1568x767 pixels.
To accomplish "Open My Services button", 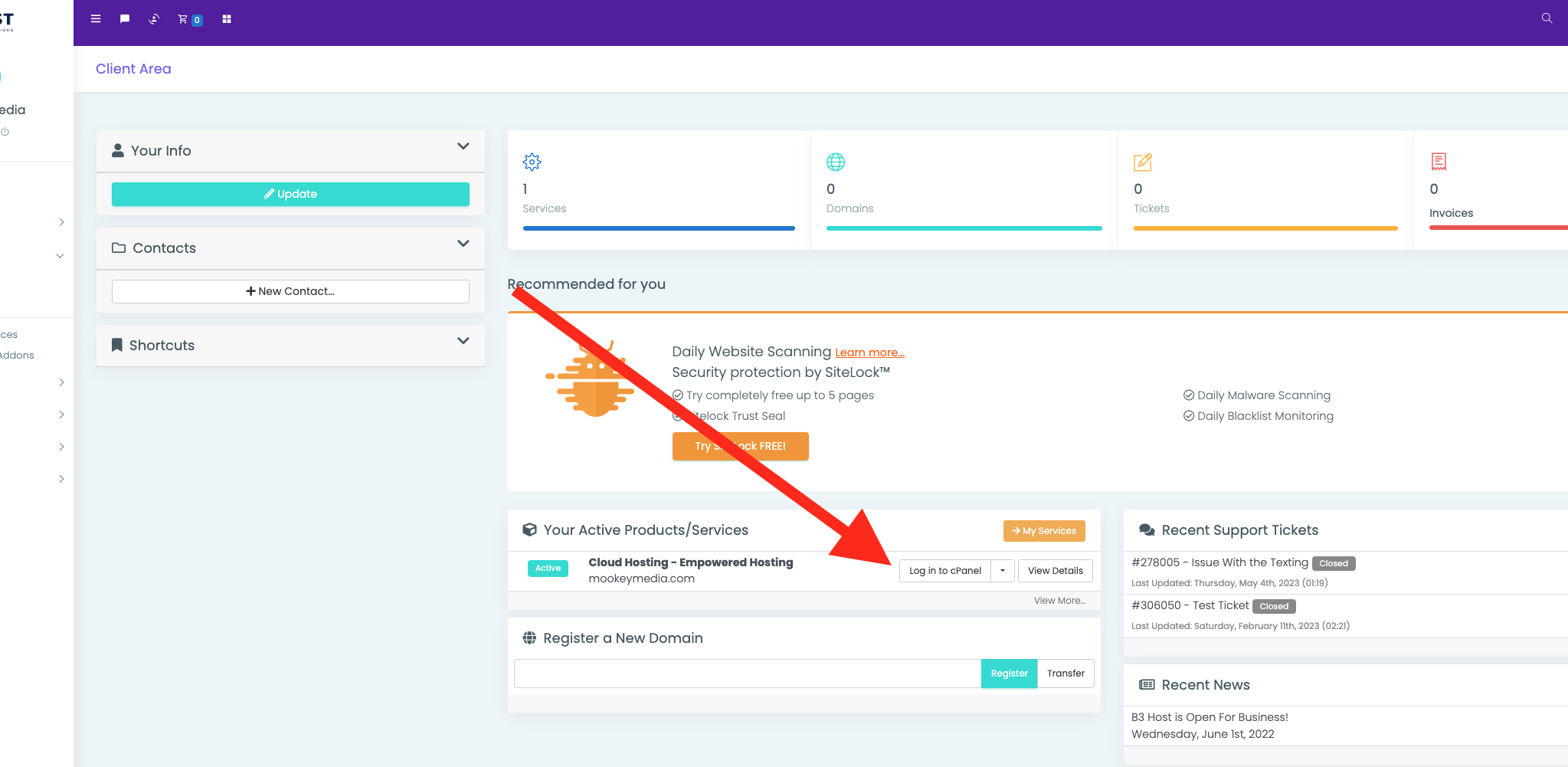I will pyautogui.click(x=1044, y=531).
